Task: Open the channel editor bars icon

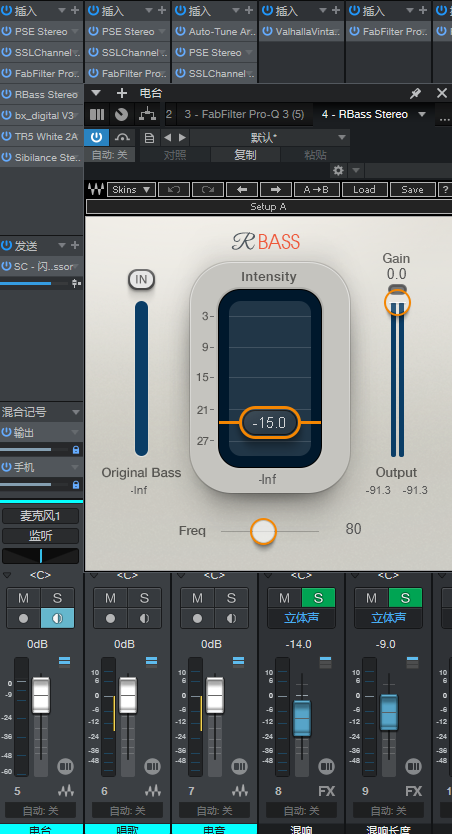Action: (97, 114)
